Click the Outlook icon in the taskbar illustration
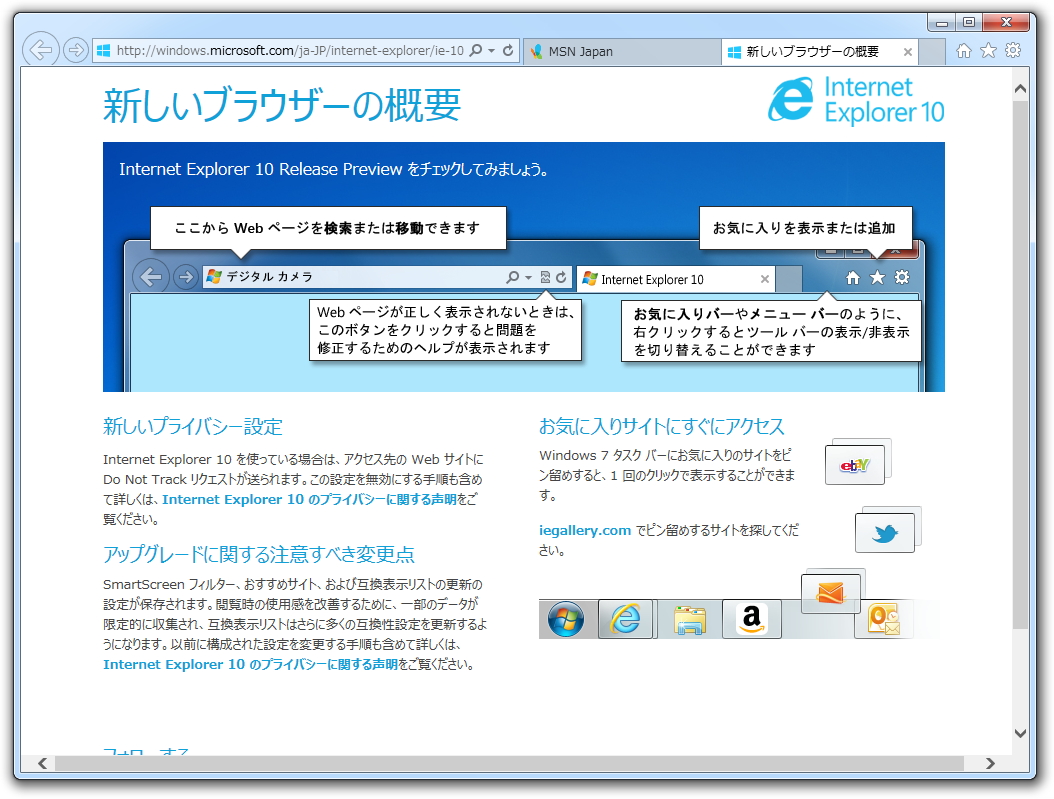The height and width of the screenshot is (799, 1054). point(884,621)
